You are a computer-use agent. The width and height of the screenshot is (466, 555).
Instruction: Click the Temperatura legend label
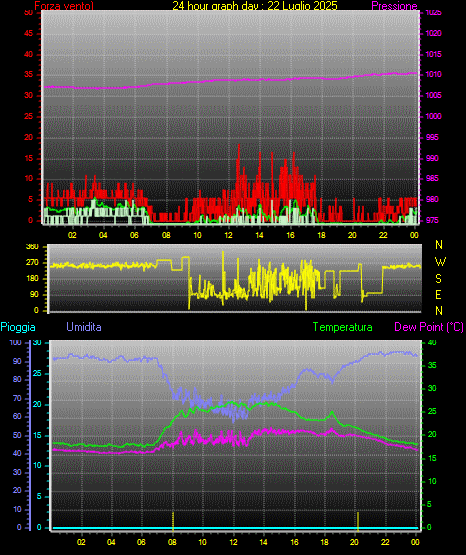click(343, 327)
